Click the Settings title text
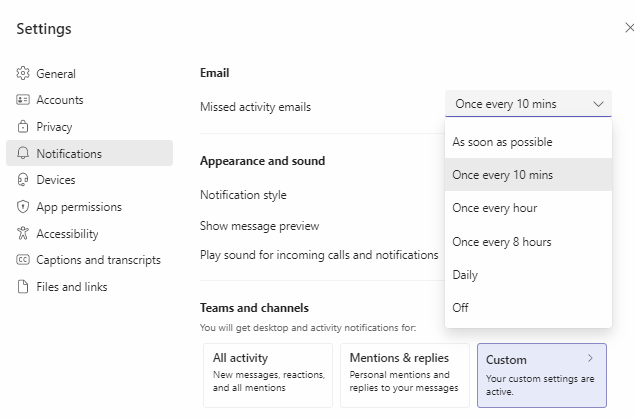 click(44, 29)
